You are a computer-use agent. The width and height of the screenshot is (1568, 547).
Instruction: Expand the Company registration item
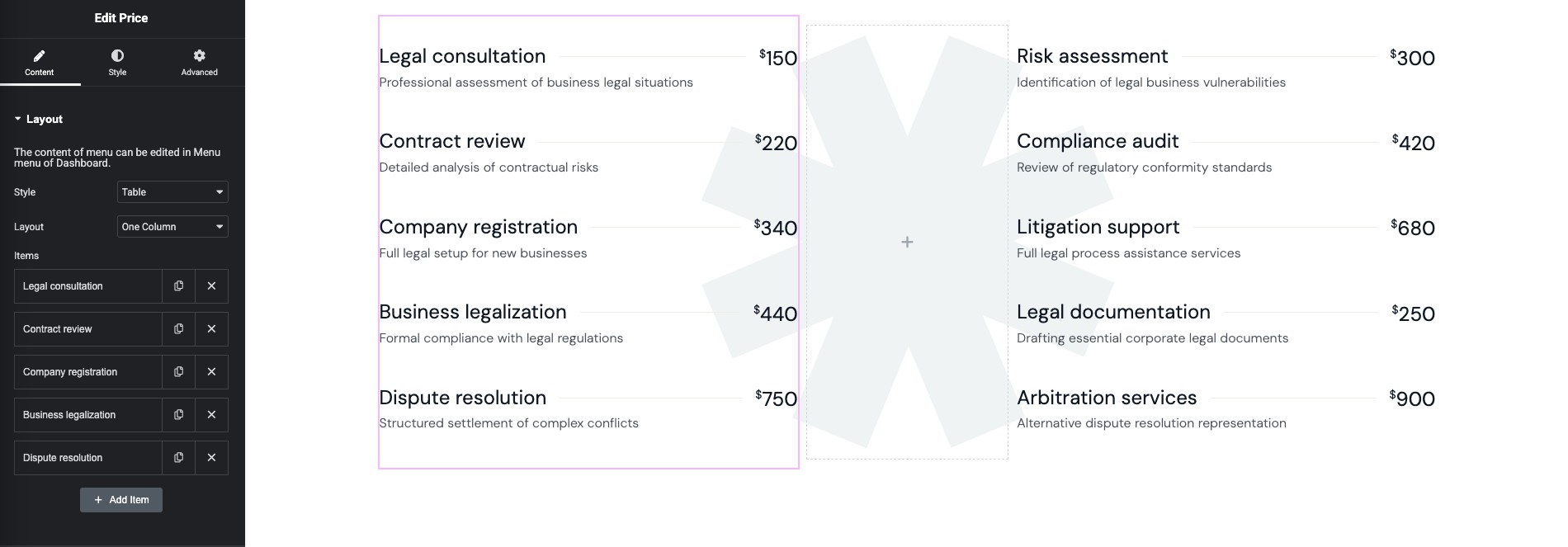(x=87, y=372)
